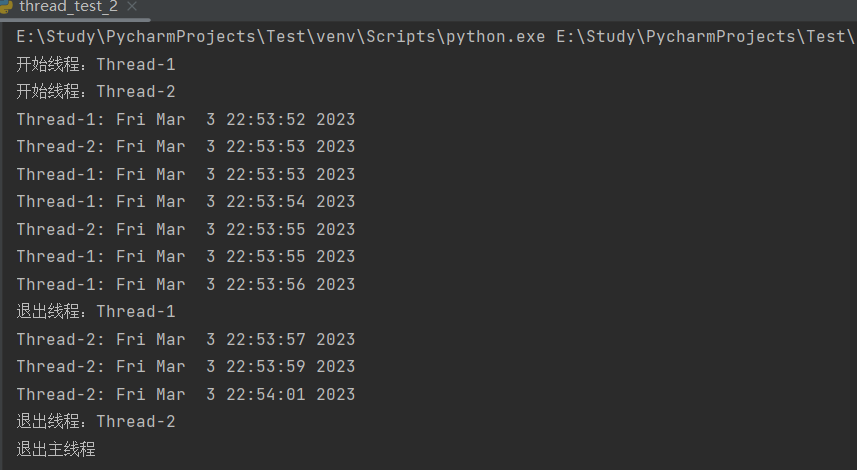This screenshot has height=470, width=857.
Task: Click the Thread-2 output at 22:53:57
Action: coord(186,339)
